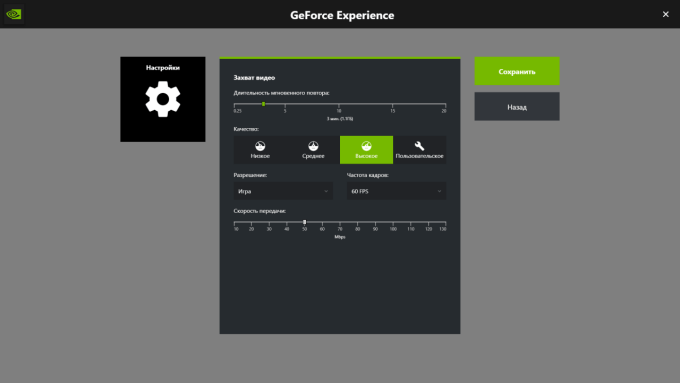Set quality to Среднее
The height and width of the screenshot is (383, 681).
tap(313, 150)
